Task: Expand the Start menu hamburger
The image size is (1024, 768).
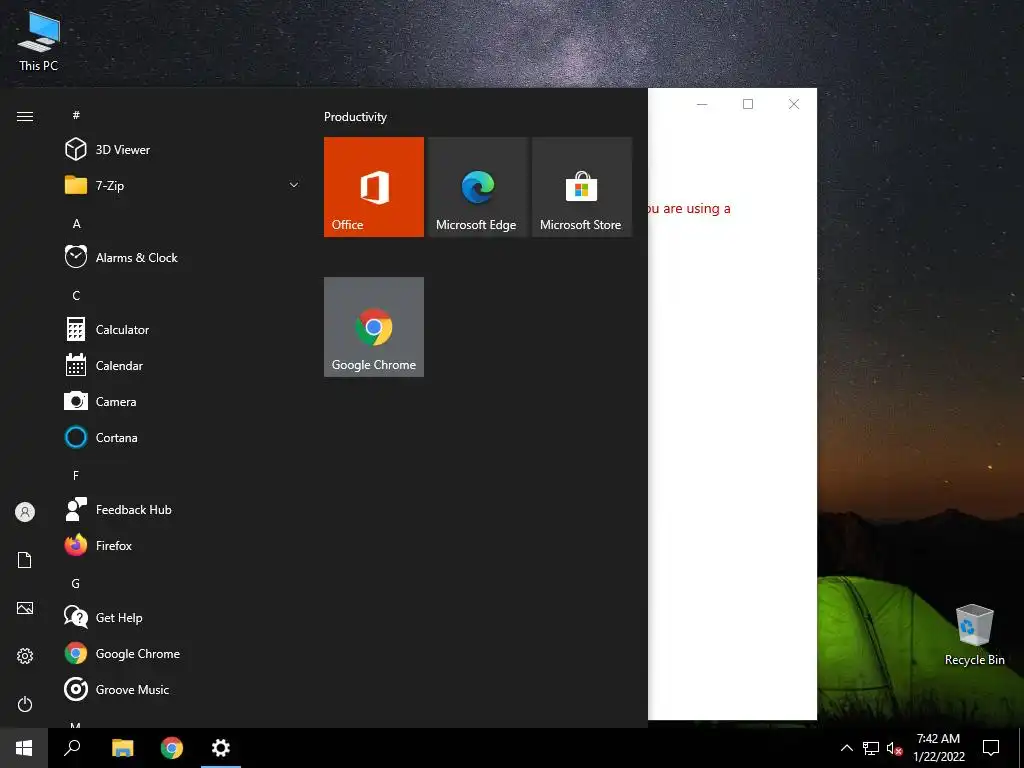Action: [25, 116]
